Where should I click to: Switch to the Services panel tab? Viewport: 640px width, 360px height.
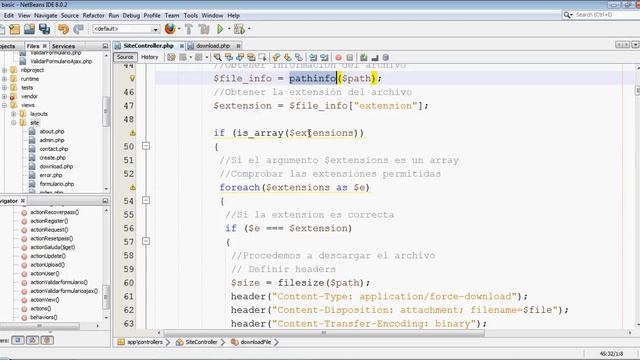(63, 46)
